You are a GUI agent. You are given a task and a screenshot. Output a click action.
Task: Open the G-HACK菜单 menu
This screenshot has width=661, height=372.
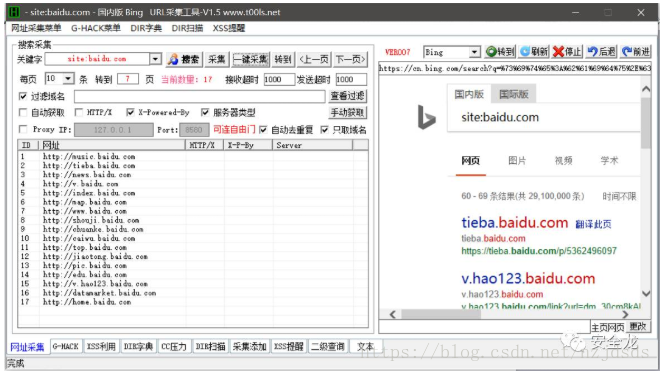pos(96,28)
